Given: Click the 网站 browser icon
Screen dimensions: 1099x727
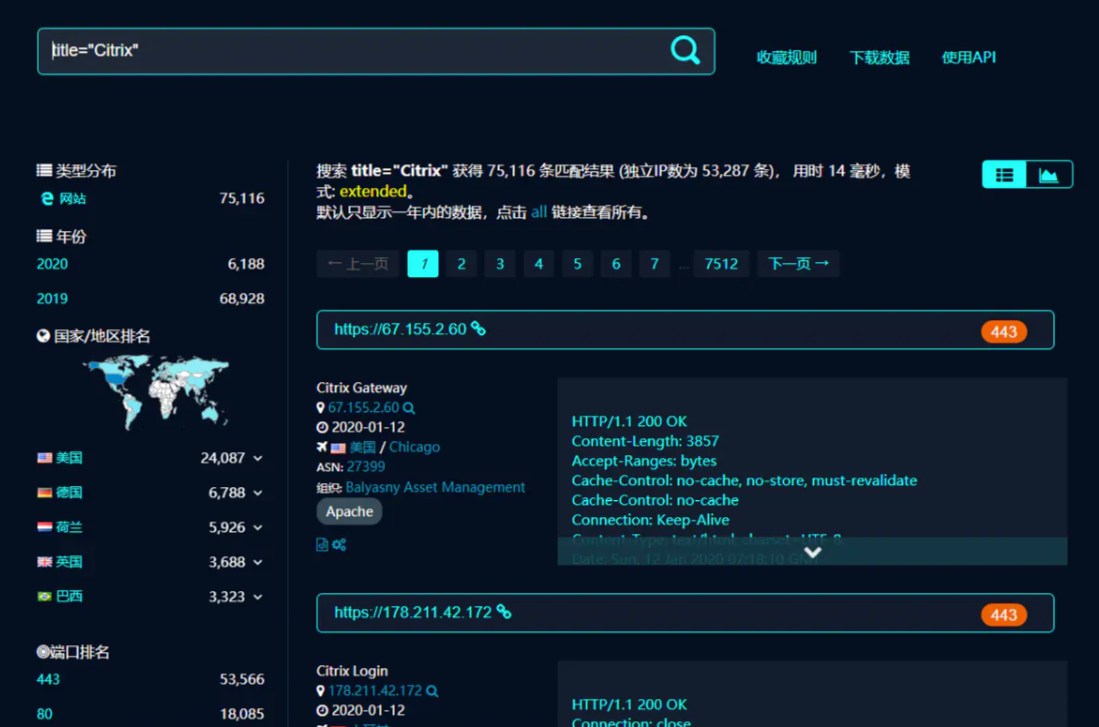Looking at the screenshot, I should pyautogui.click(x=47, y=199).
